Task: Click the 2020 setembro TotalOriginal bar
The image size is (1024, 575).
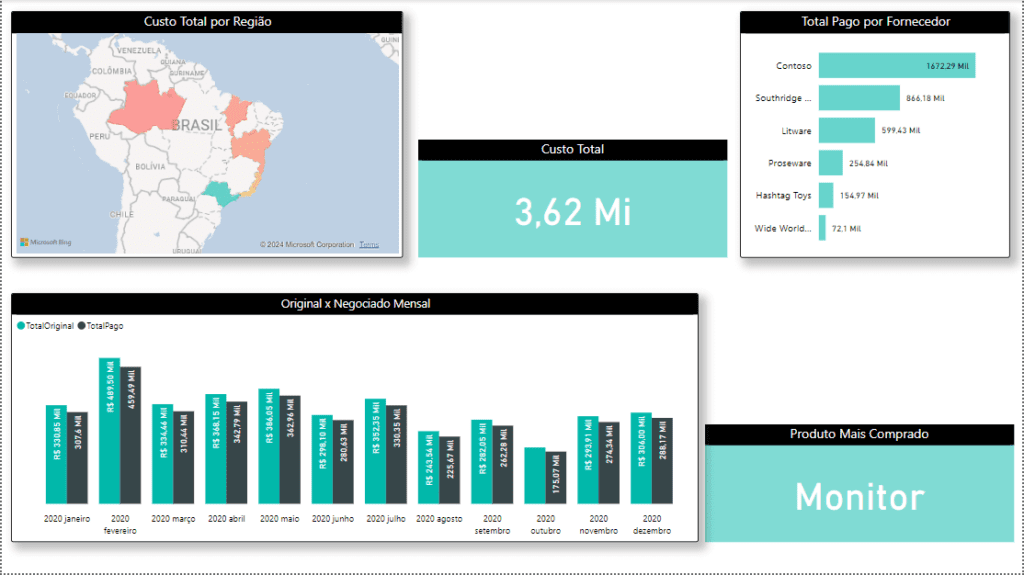Action: [x=482, y=462]
